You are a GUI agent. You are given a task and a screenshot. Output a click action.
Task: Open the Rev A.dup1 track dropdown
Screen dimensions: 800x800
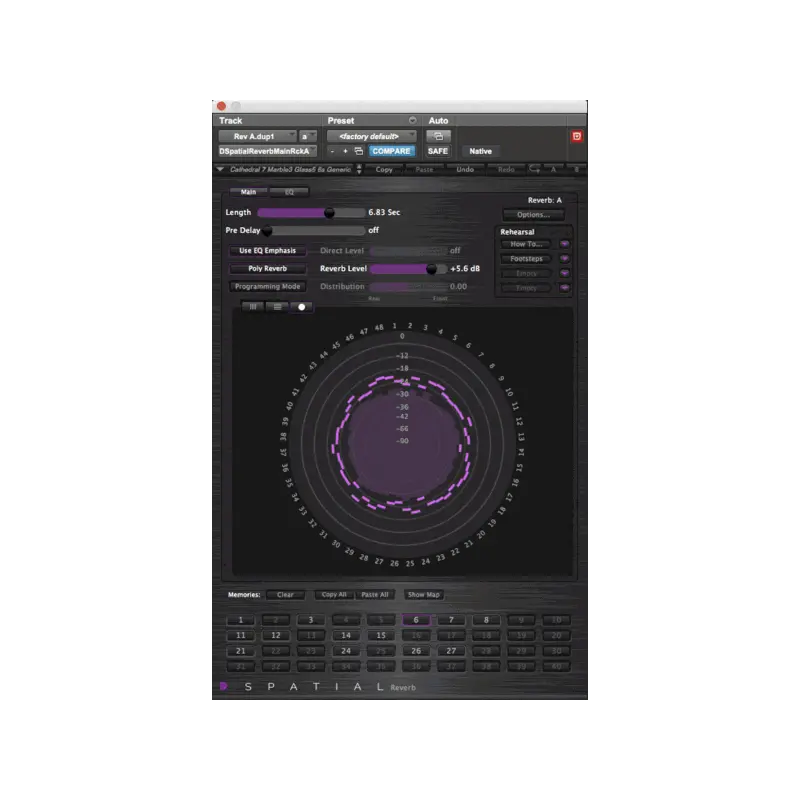tap(257, 136)
